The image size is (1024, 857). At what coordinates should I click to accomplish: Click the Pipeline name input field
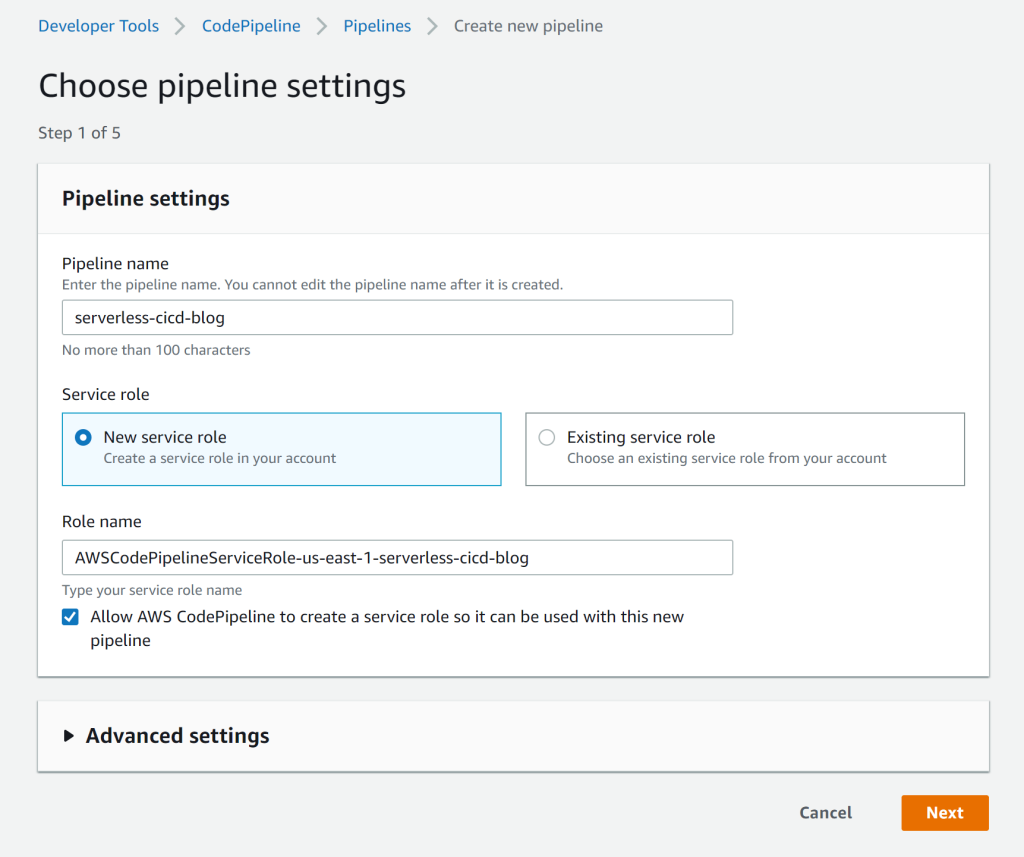(x=397, y=317)
